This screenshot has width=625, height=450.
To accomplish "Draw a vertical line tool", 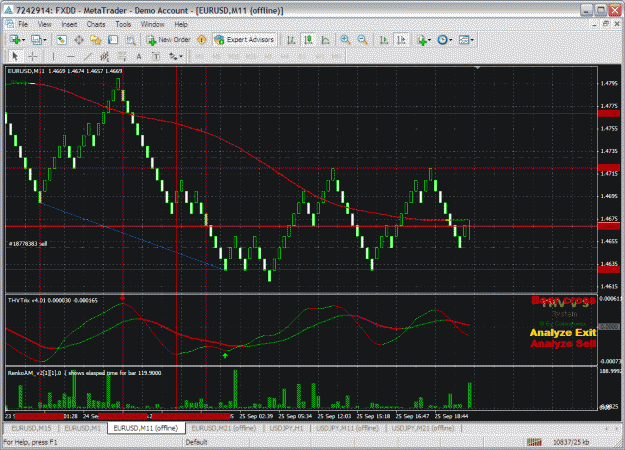I will pyautogui.click(x=53, y=57).
